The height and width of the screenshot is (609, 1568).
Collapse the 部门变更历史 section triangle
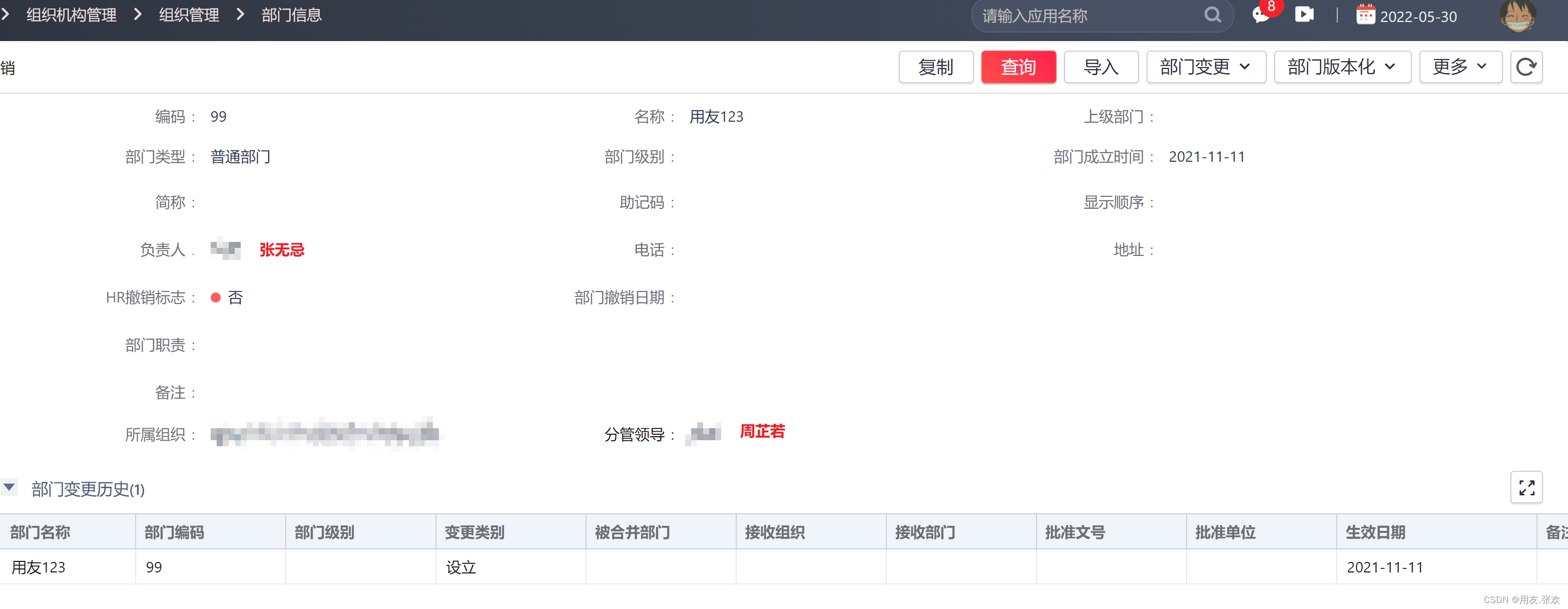(x=9, y=487)
